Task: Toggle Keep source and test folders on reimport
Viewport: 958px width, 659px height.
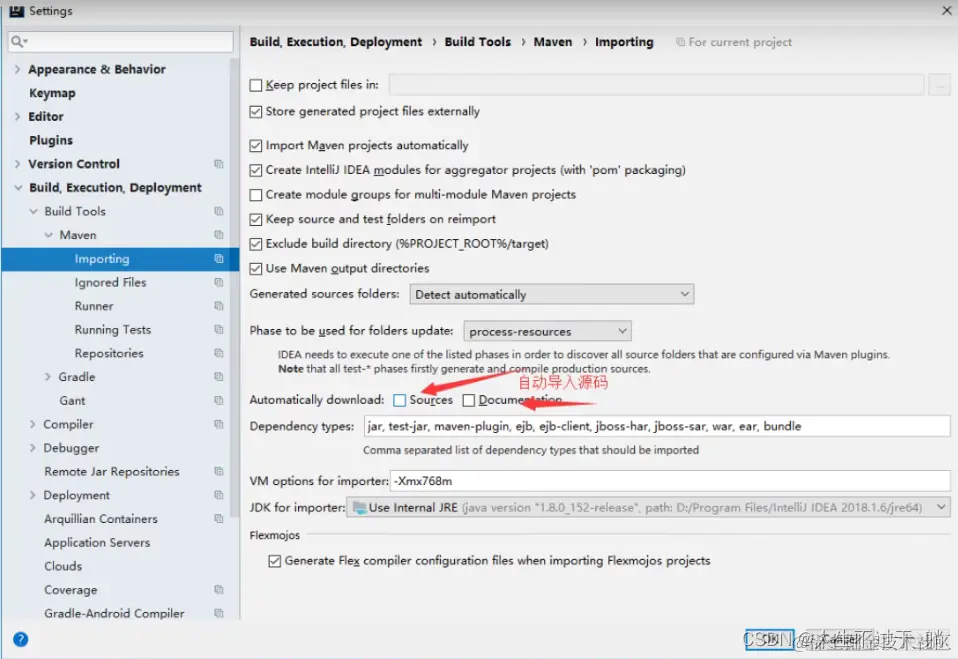Action: click(x=256, y=219)
